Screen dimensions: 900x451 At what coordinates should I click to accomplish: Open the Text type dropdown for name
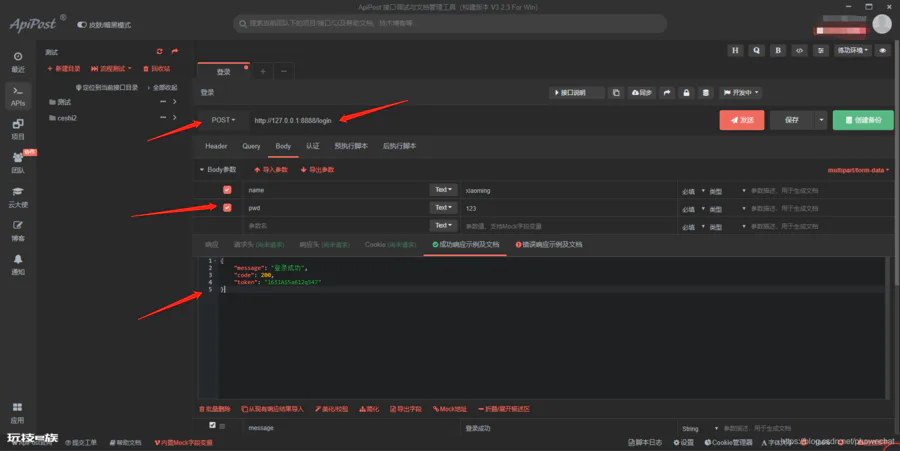[x=444, y=190]
